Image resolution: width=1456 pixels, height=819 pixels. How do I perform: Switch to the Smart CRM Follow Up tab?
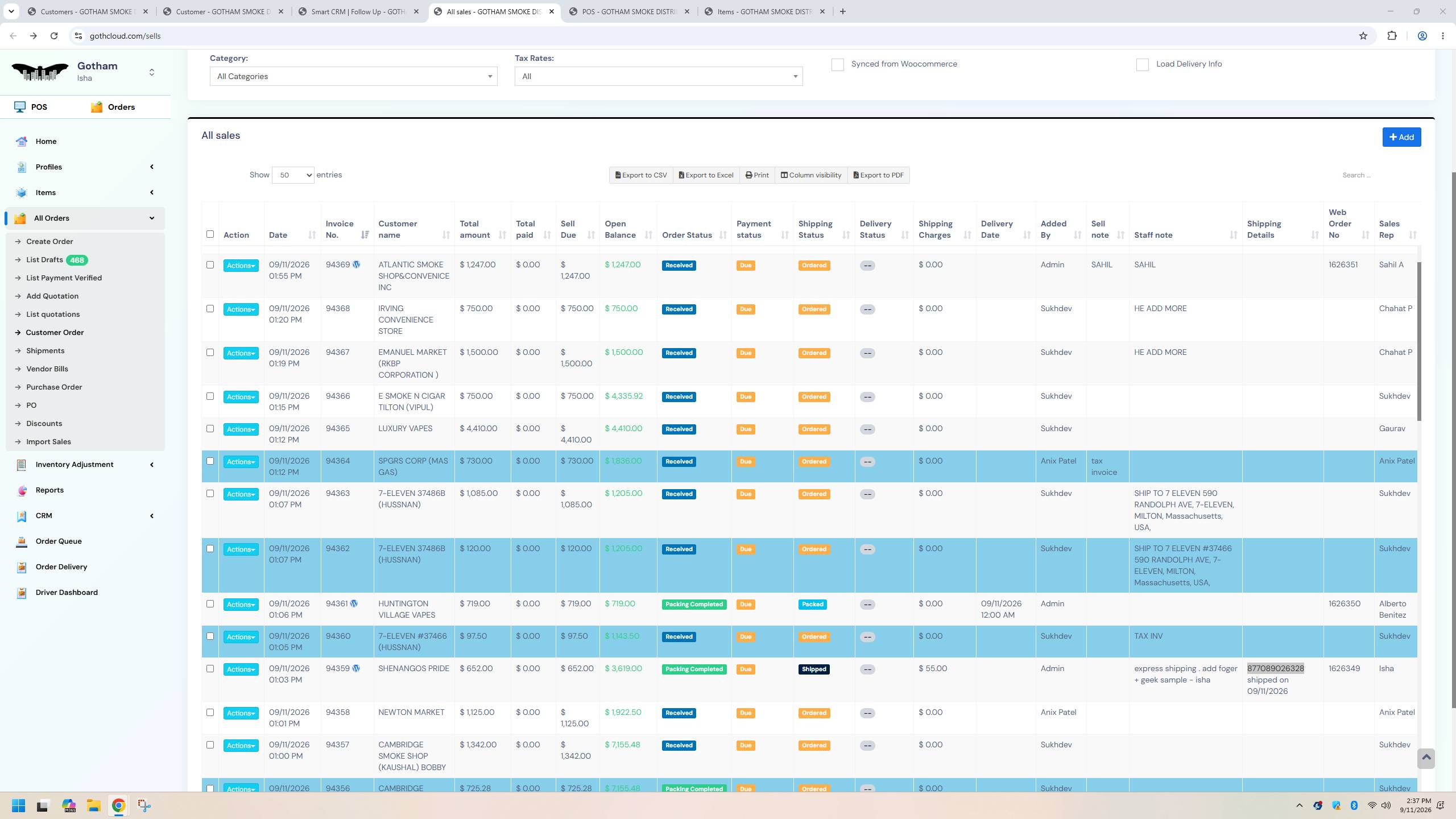(x=358, y=11)
